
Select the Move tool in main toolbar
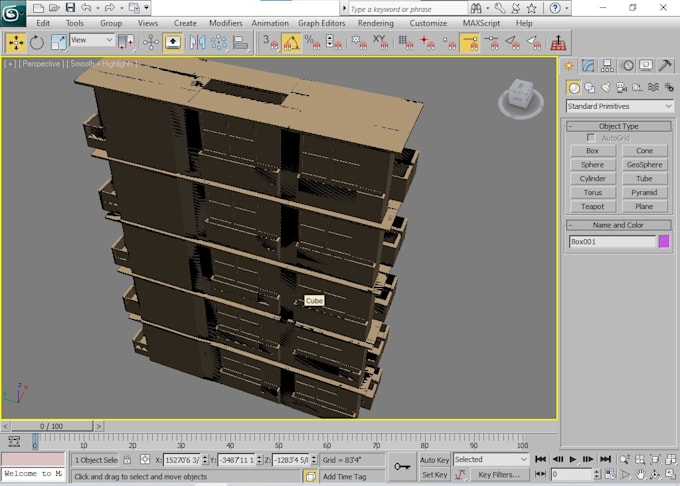click(x=15, y=42)
